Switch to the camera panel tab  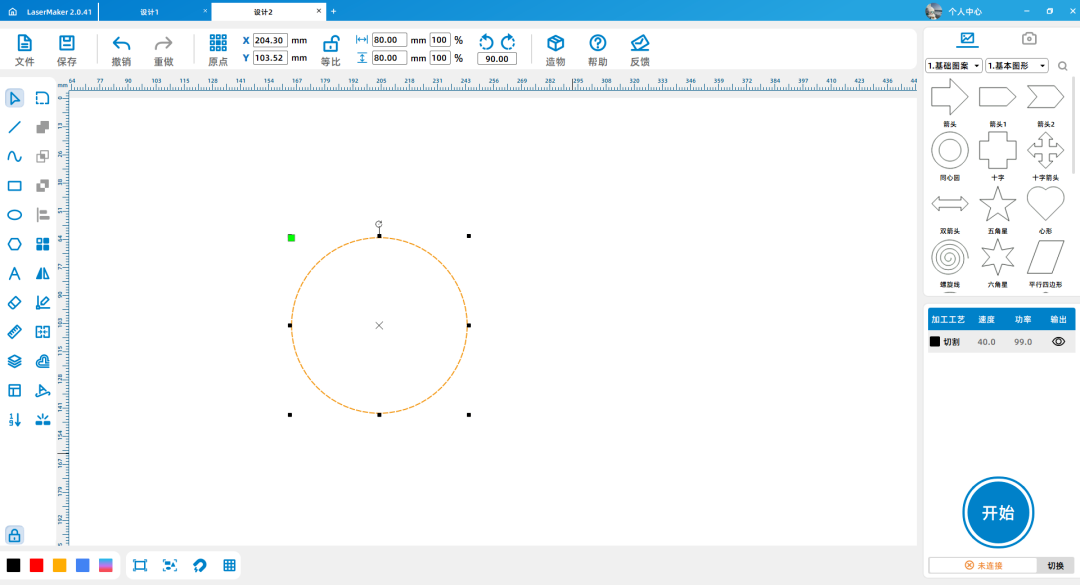point(1028,39)
